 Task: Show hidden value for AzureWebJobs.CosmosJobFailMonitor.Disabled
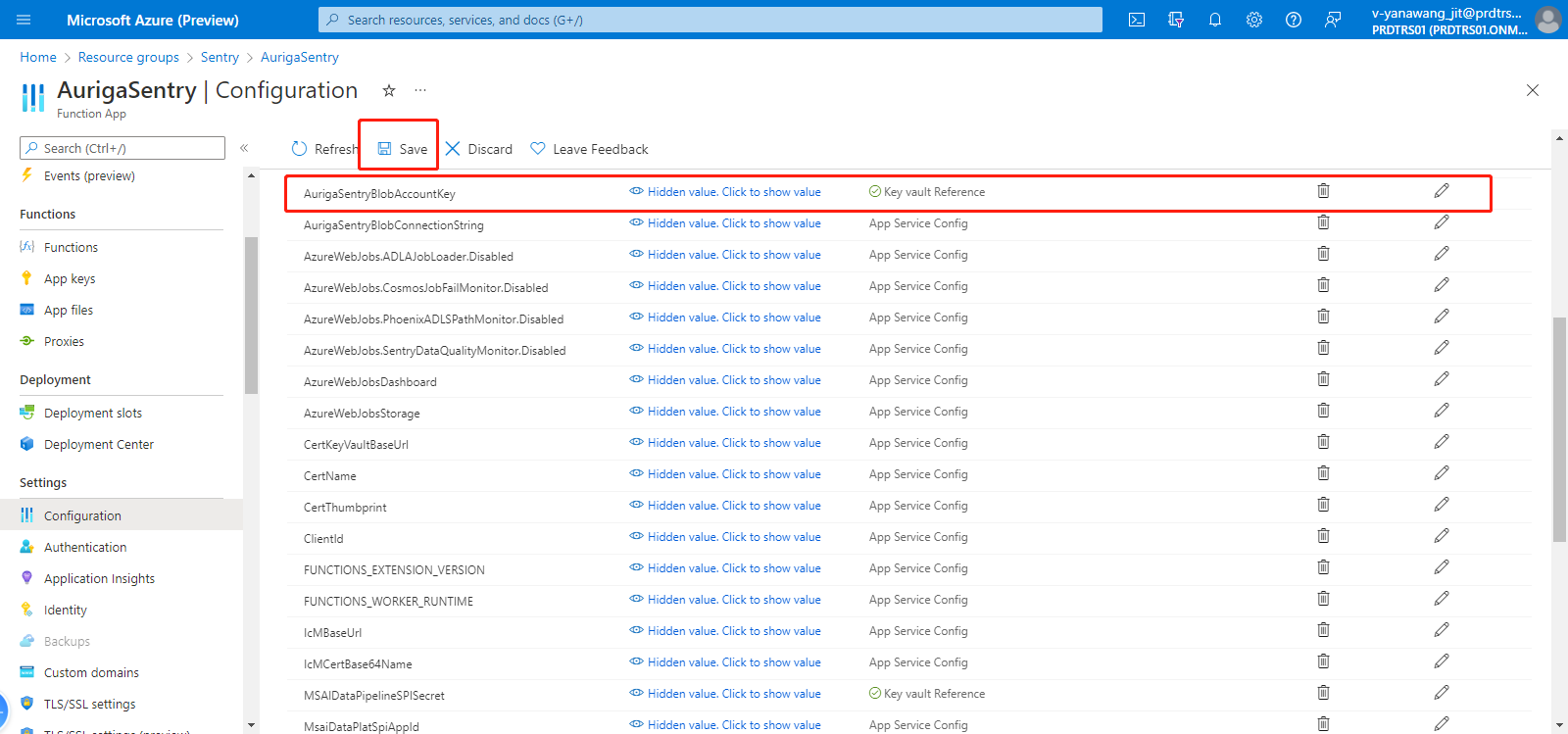click(x=725, y=286)
